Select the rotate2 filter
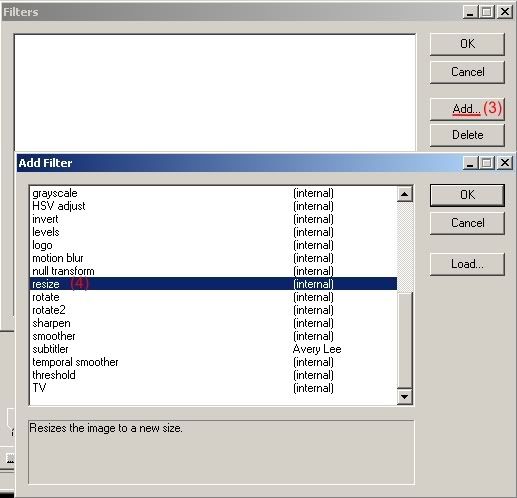Image resolution: width=517 pixels, height=498 pixels. click(213, 310)
